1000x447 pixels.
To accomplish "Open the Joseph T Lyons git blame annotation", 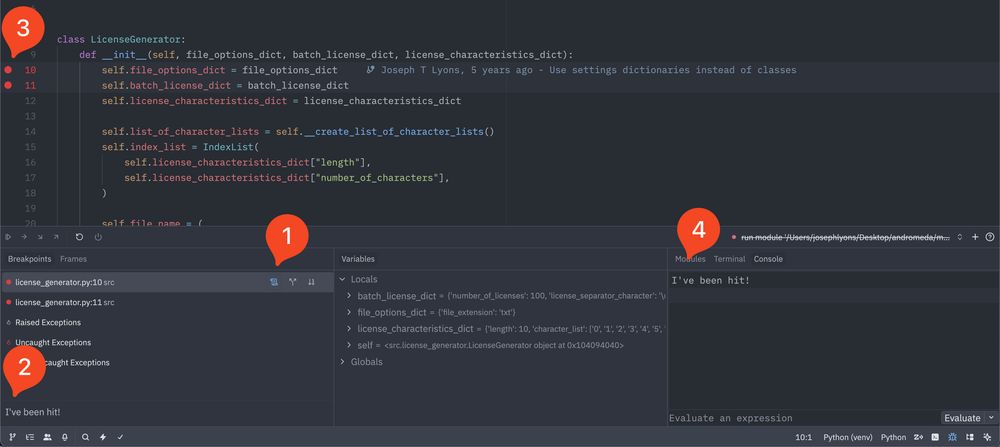I will [582, 70].
